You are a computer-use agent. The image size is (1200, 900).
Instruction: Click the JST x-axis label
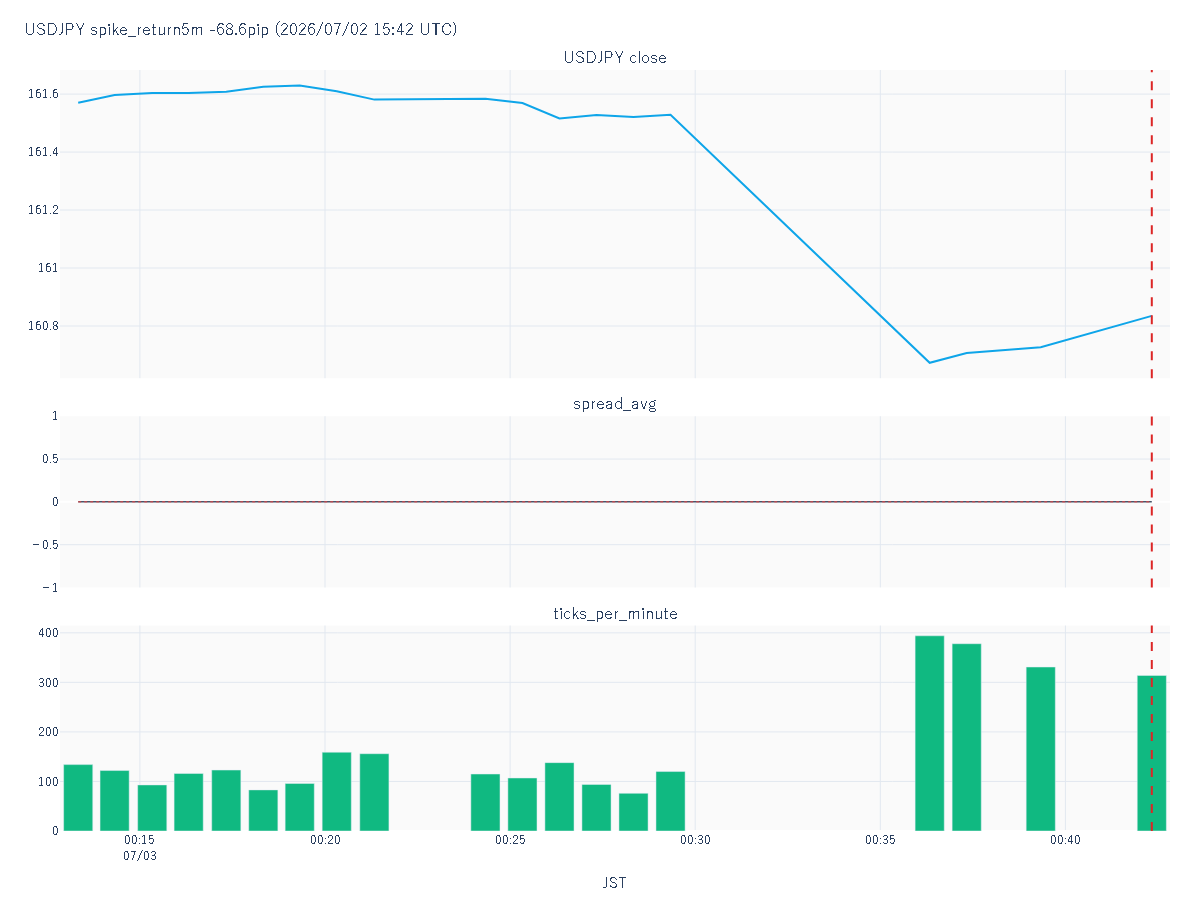(615, 883)
